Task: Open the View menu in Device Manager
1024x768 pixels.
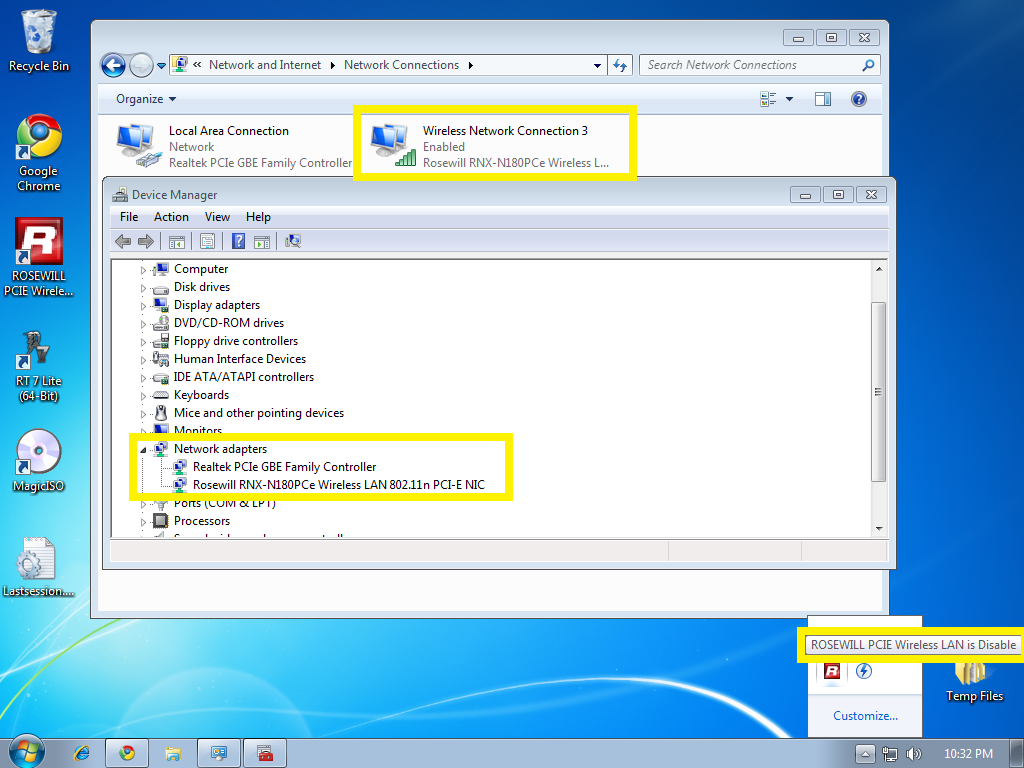Action: [x=217, y=217]
